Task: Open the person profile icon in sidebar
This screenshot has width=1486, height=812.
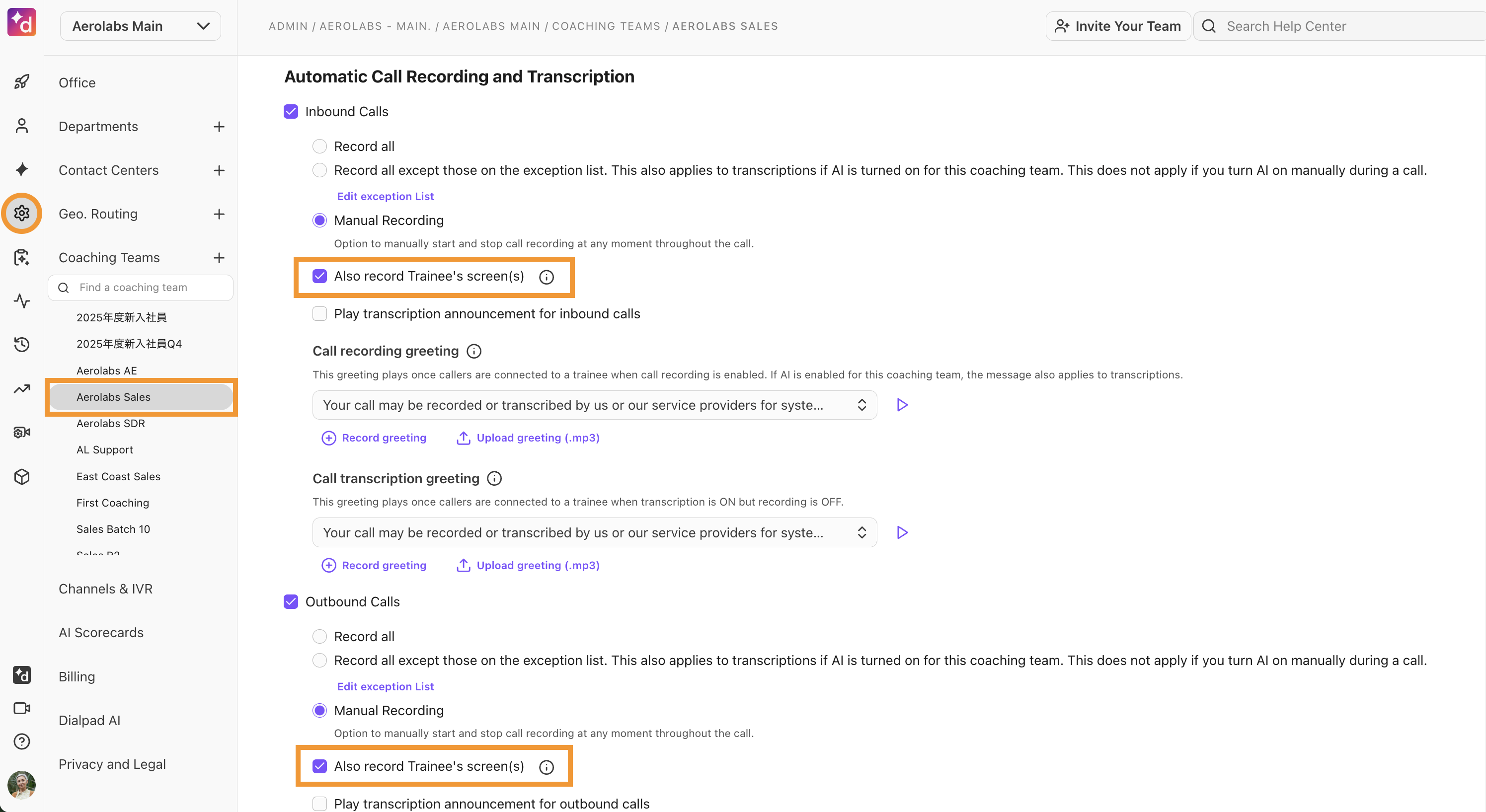Action: [21, 126]
